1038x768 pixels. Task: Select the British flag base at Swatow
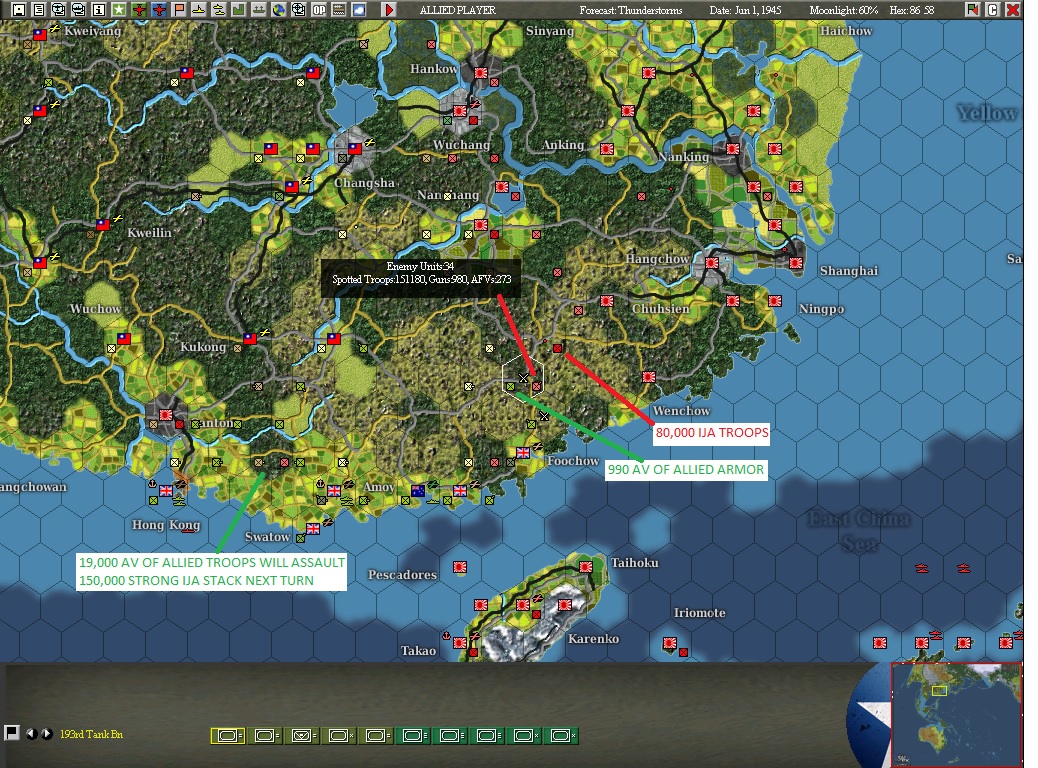click(x=312, y=528)
